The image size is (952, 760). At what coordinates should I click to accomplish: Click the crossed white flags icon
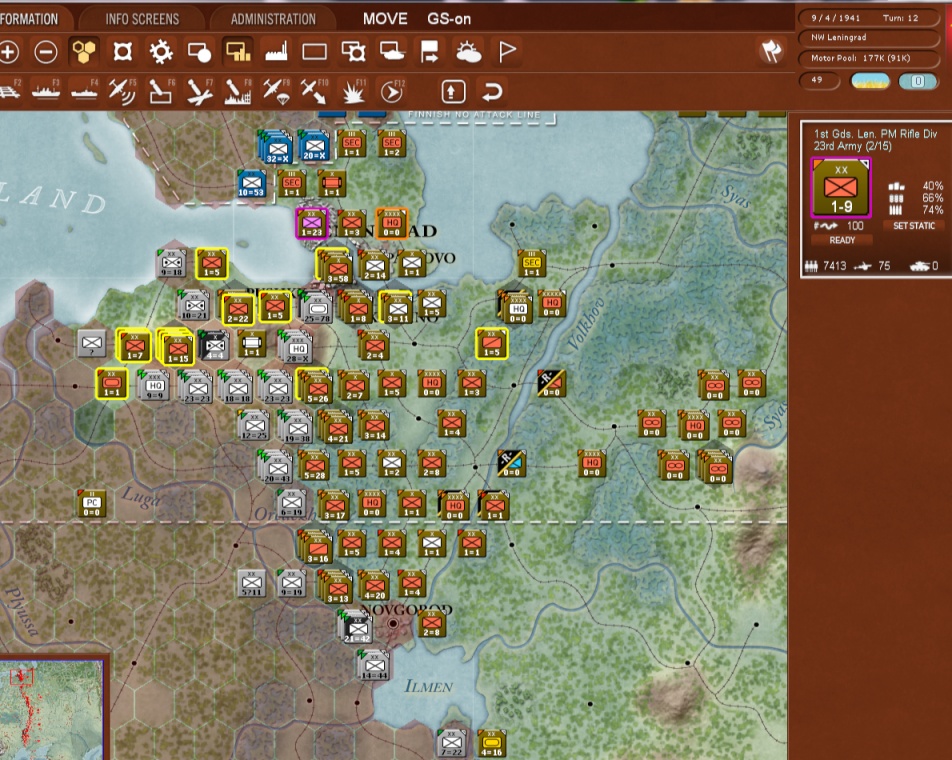pos(771,51)
